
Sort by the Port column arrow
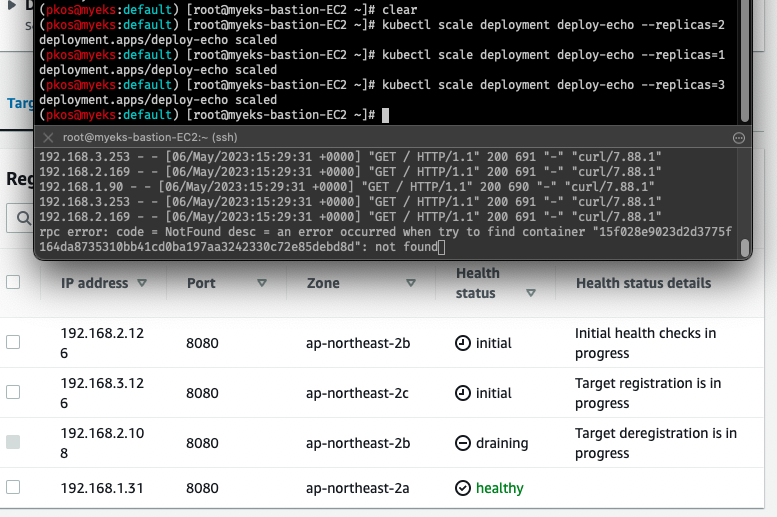(262, 283)
